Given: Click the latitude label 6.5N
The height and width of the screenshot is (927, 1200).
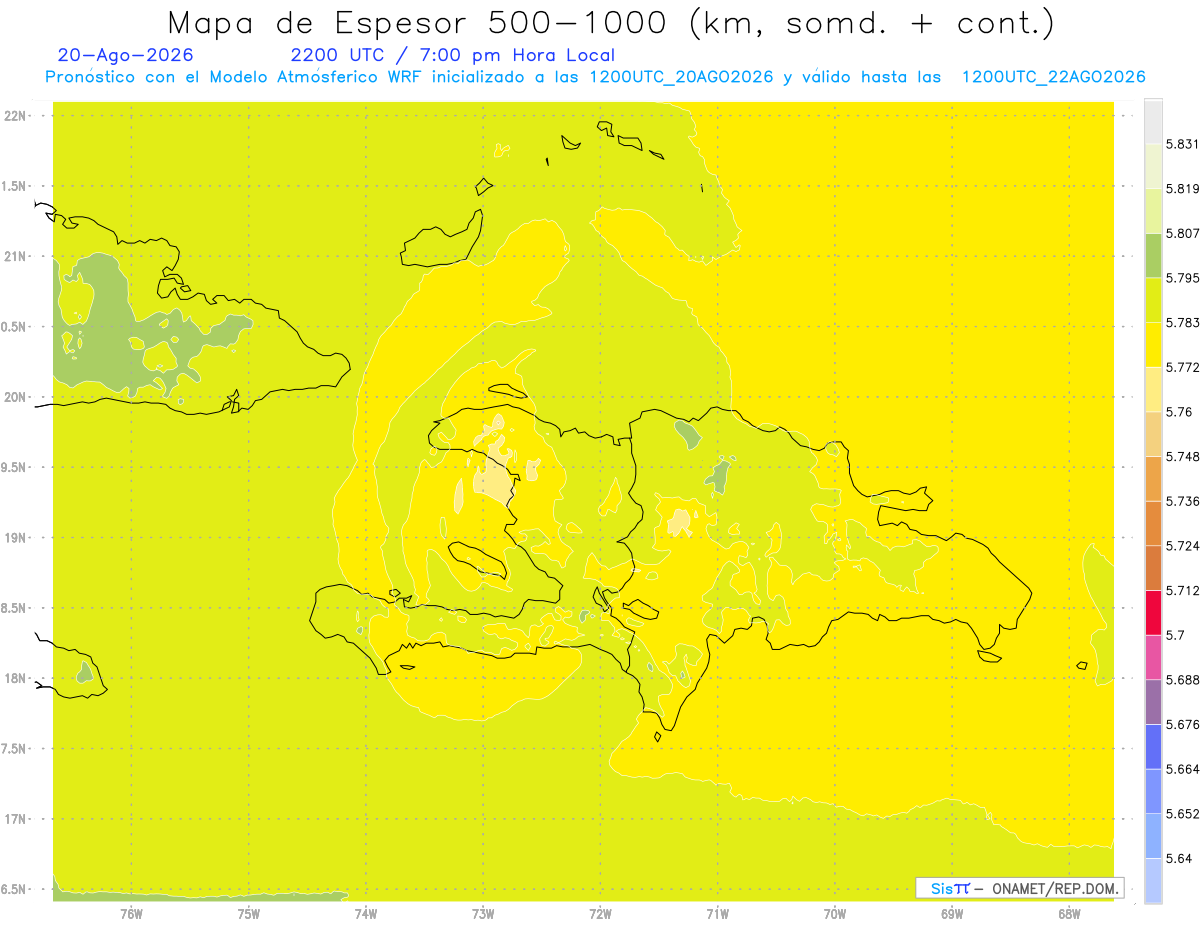Looking at the screenshot, I should [15, 889].
